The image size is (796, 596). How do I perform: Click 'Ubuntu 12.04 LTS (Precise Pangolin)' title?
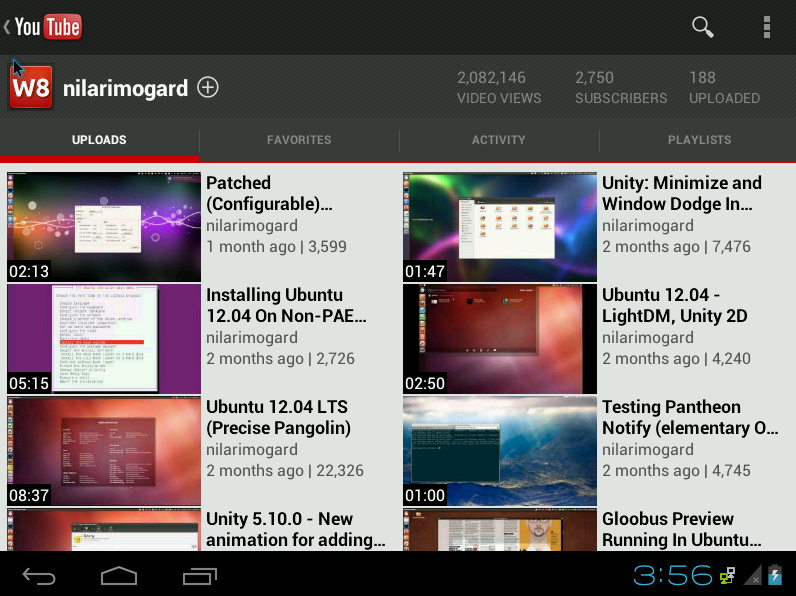click(278, 418)
